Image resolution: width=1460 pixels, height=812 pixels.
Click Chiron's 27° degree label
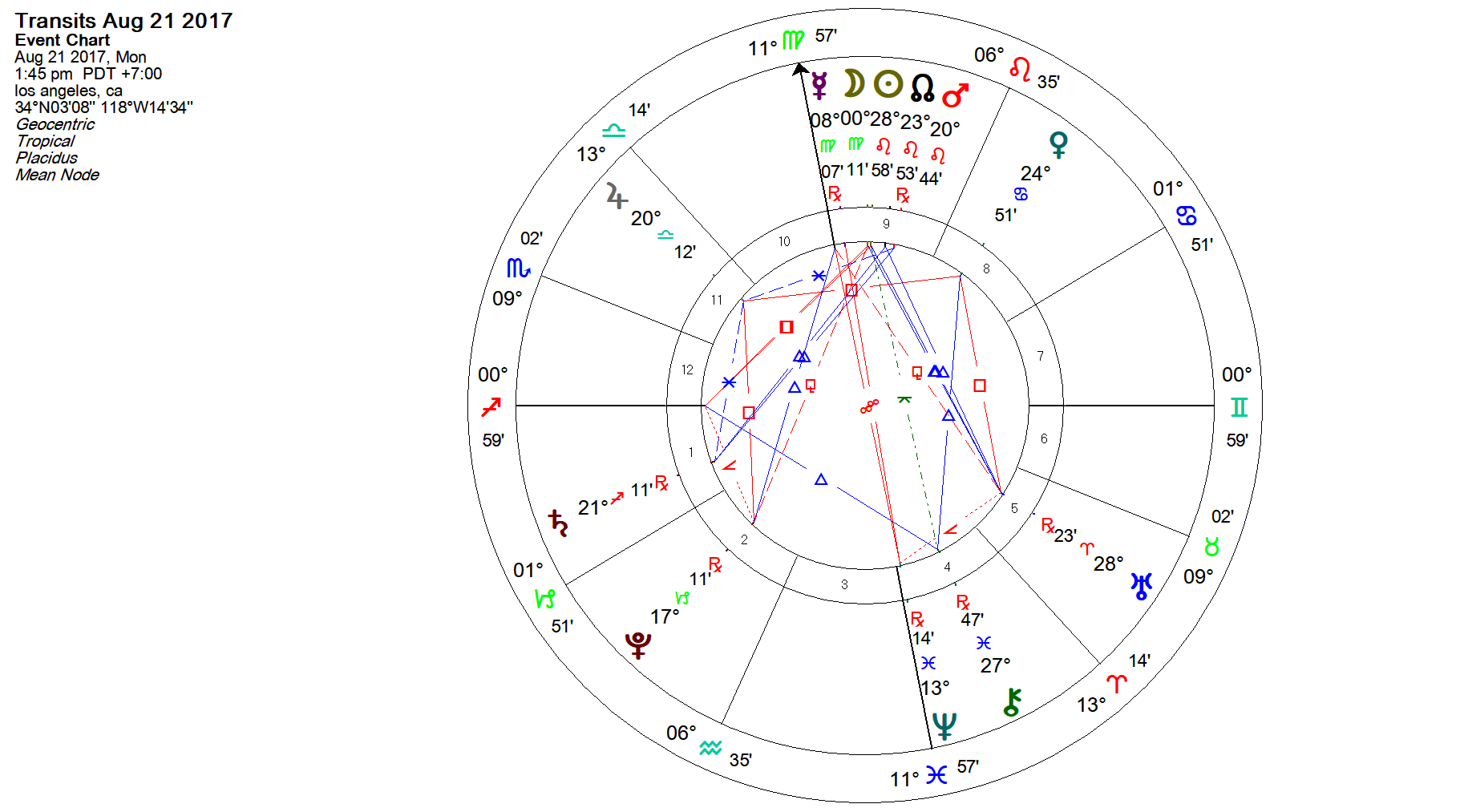[996, 665]
